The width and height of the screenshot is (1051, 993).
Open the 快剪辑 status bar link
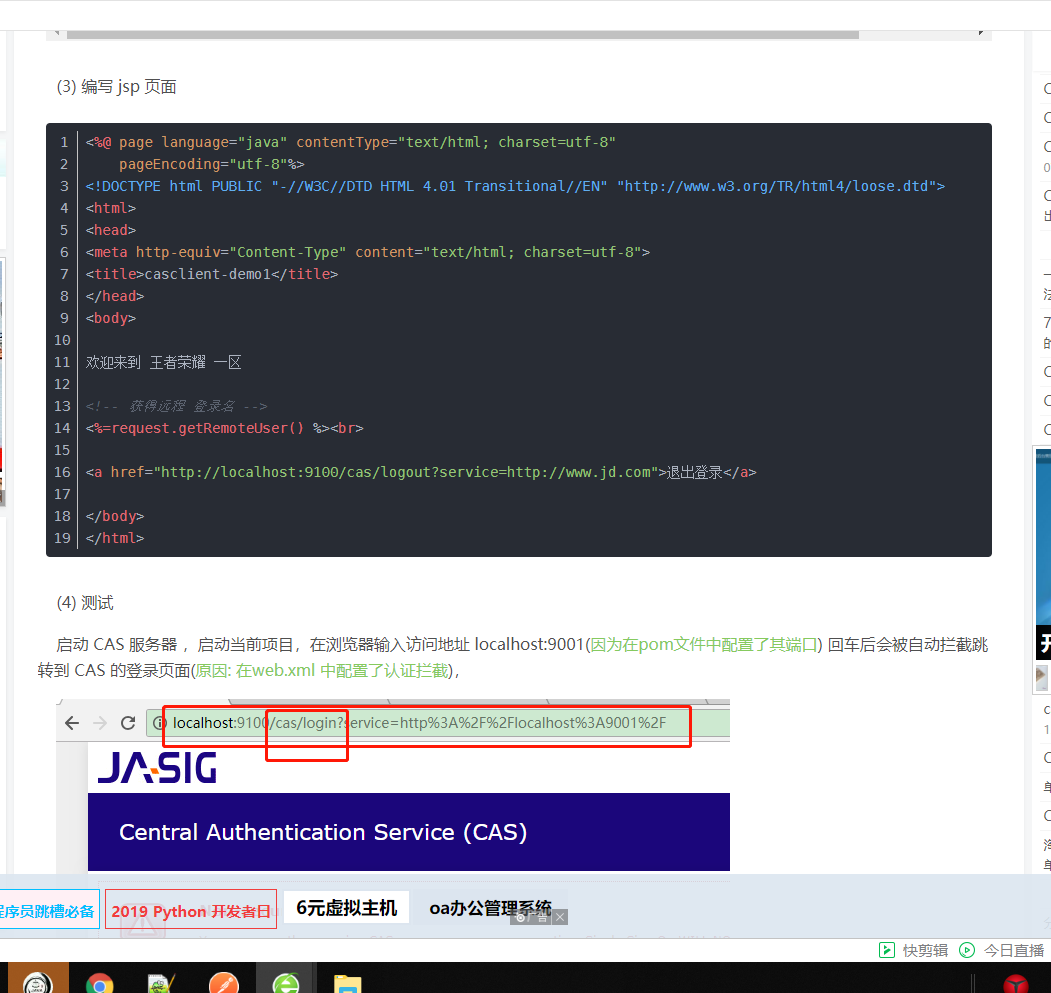coord(924,950)
